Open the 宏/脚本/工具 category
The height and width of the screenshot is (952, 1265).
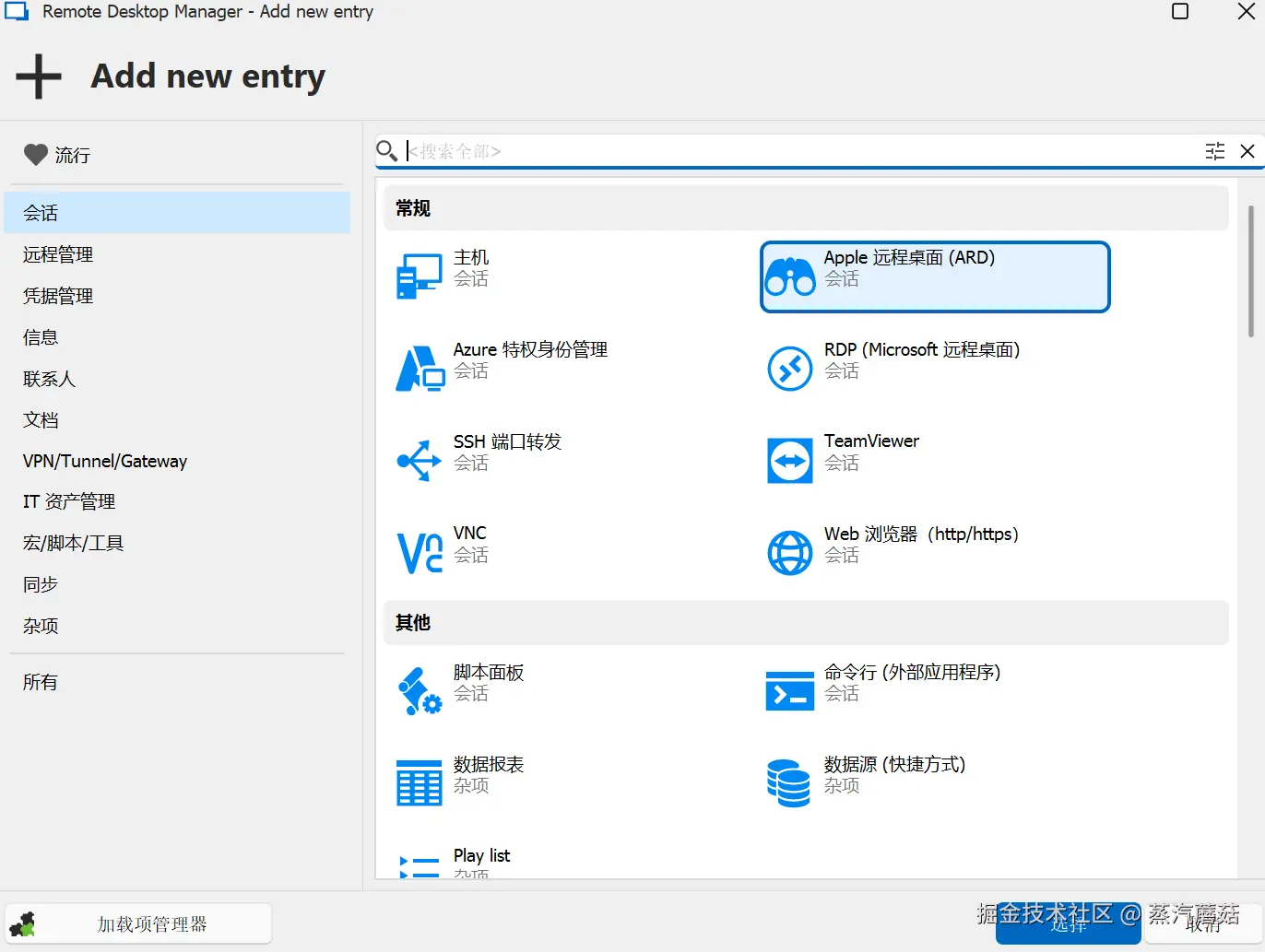tap(177, 543)
